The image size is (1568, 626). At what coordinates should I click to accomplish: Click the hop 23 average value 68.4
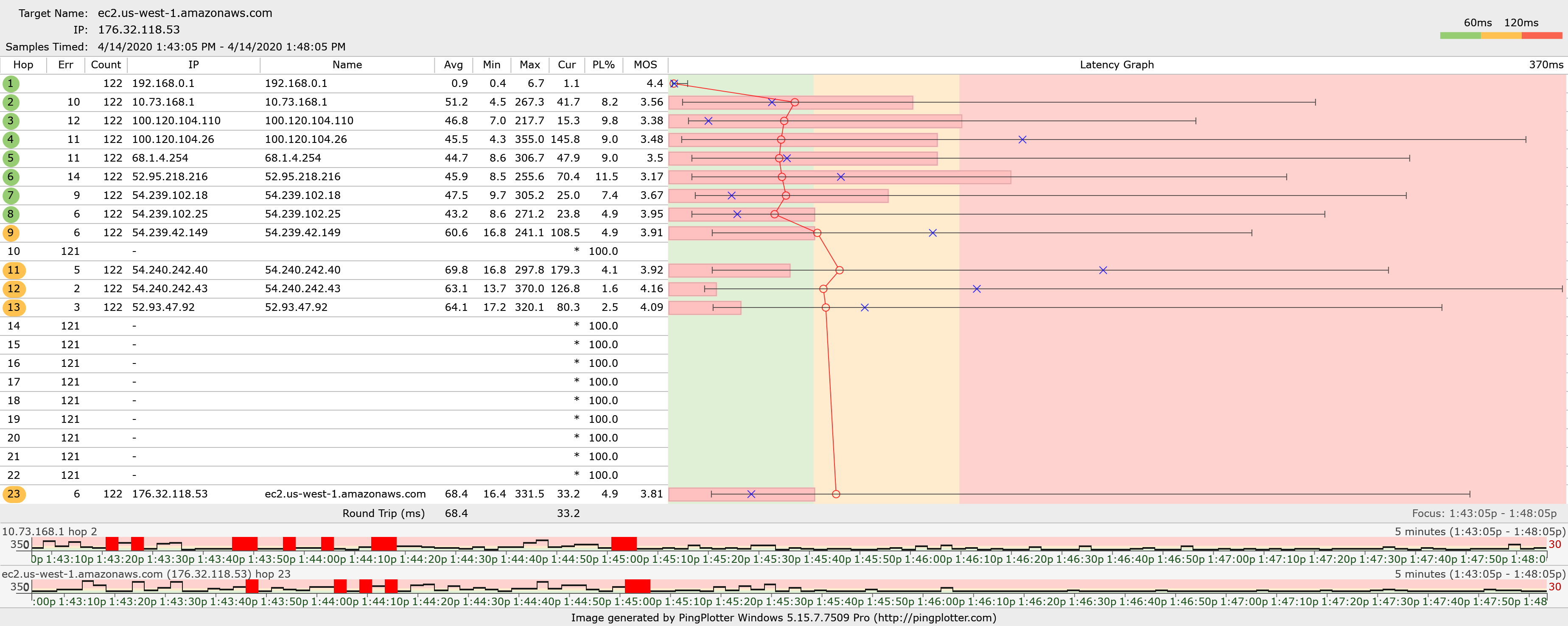point(456,494)
